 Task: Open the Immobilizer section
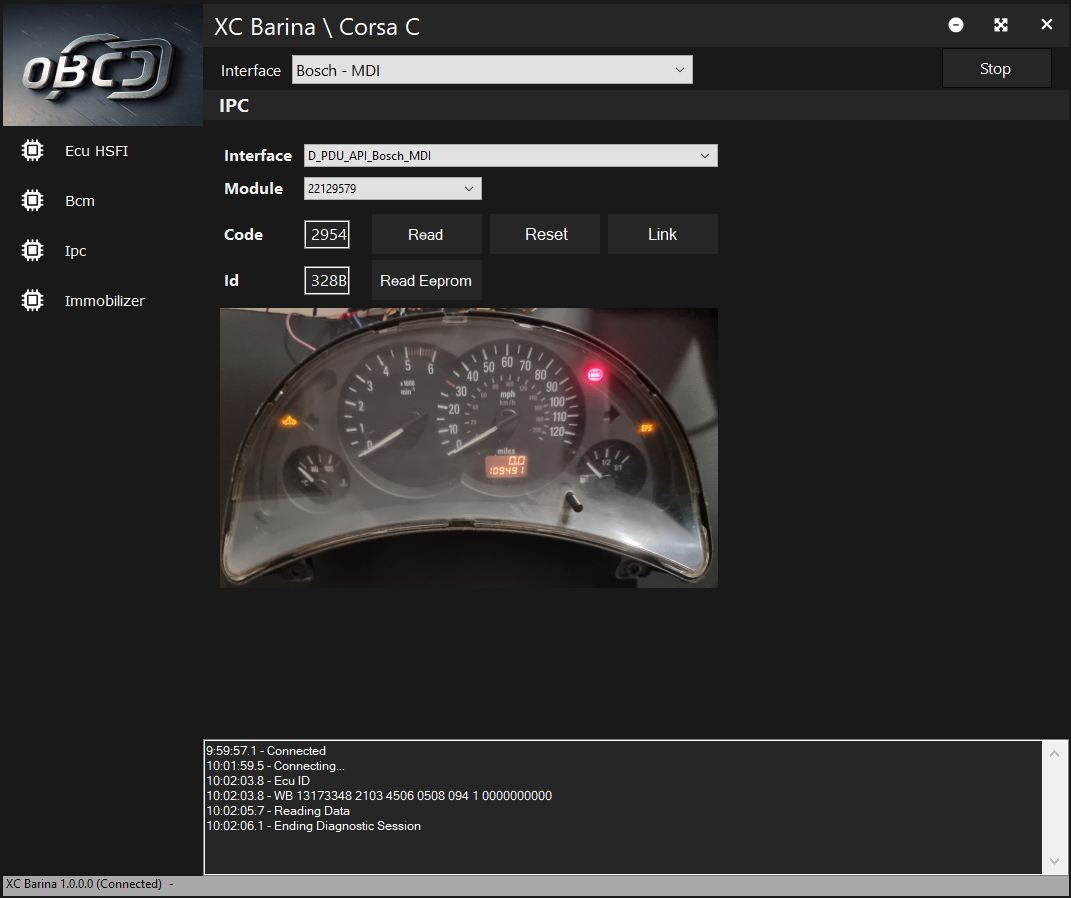[105, 301]
